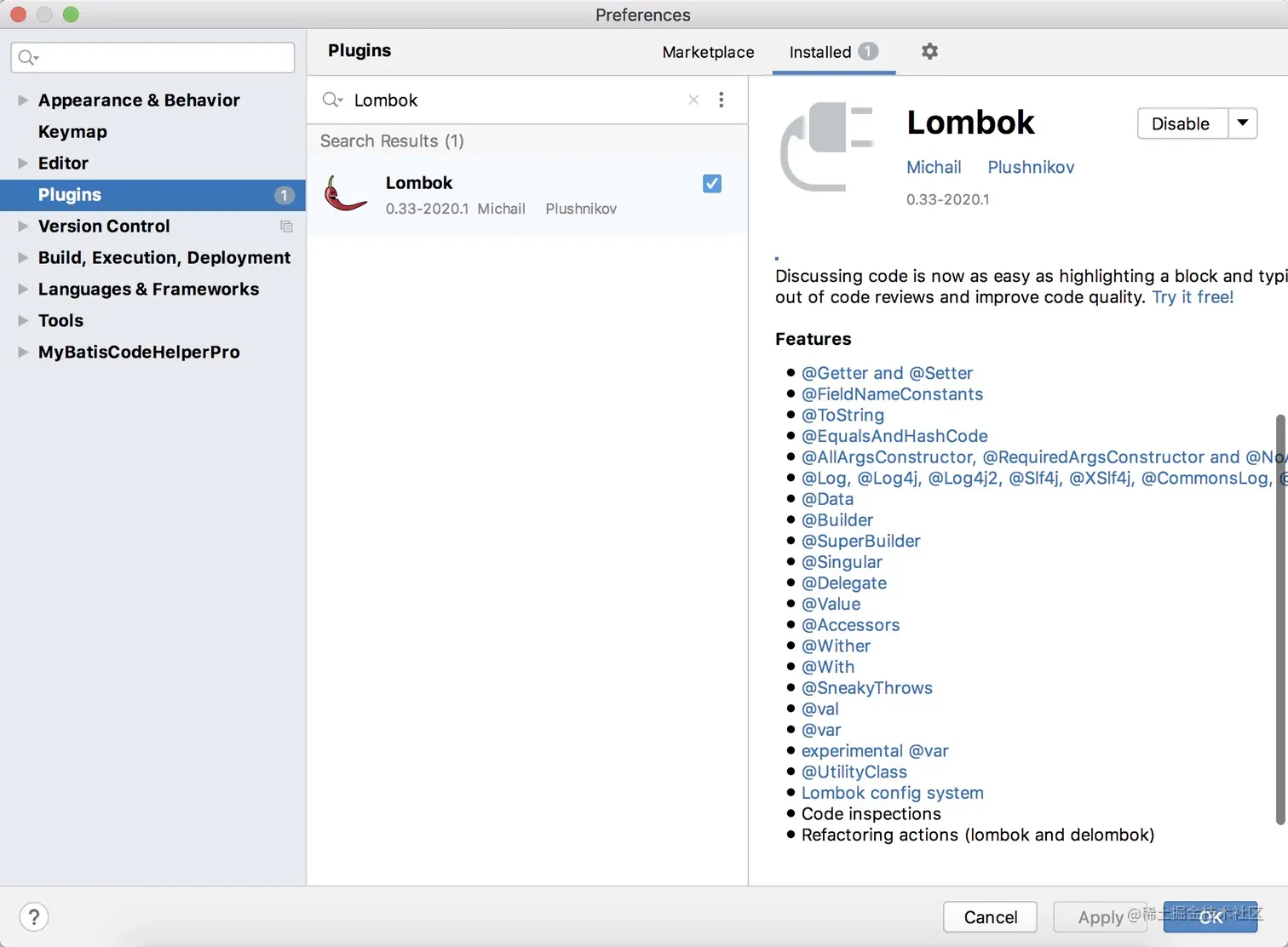The height and width of the screenshot is (947, 1288).
Task: Click the Cancel button
Action: [x=990, y=917]
